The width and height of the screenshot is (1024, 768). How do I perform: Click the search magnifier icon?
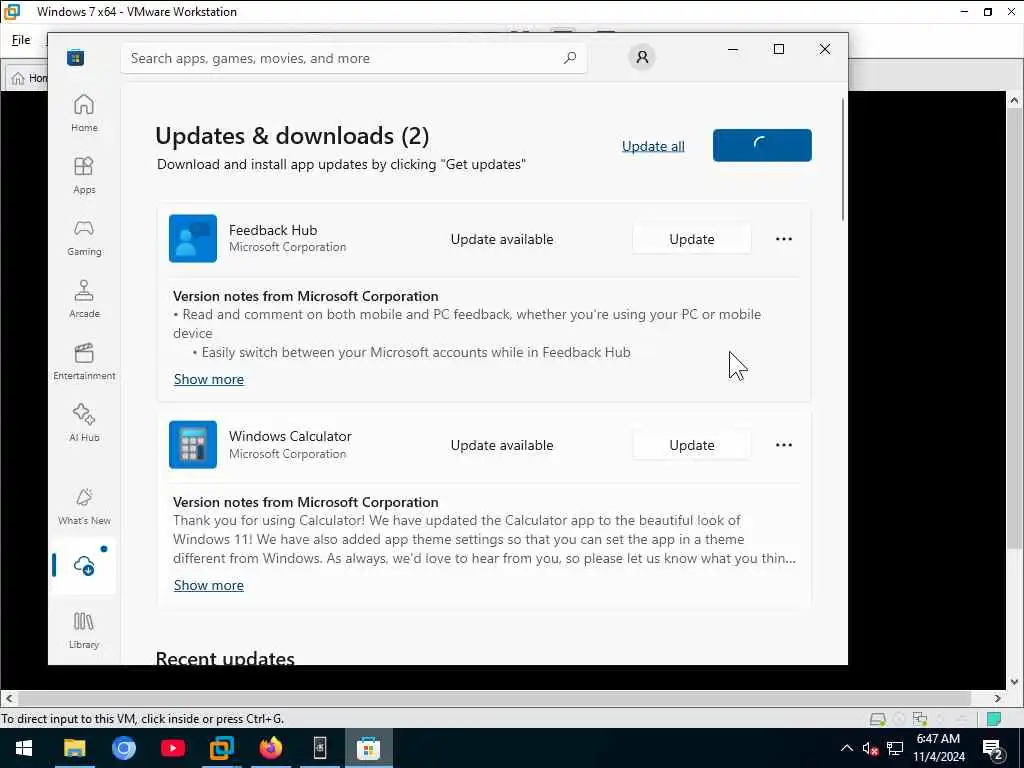click(569, 57)
